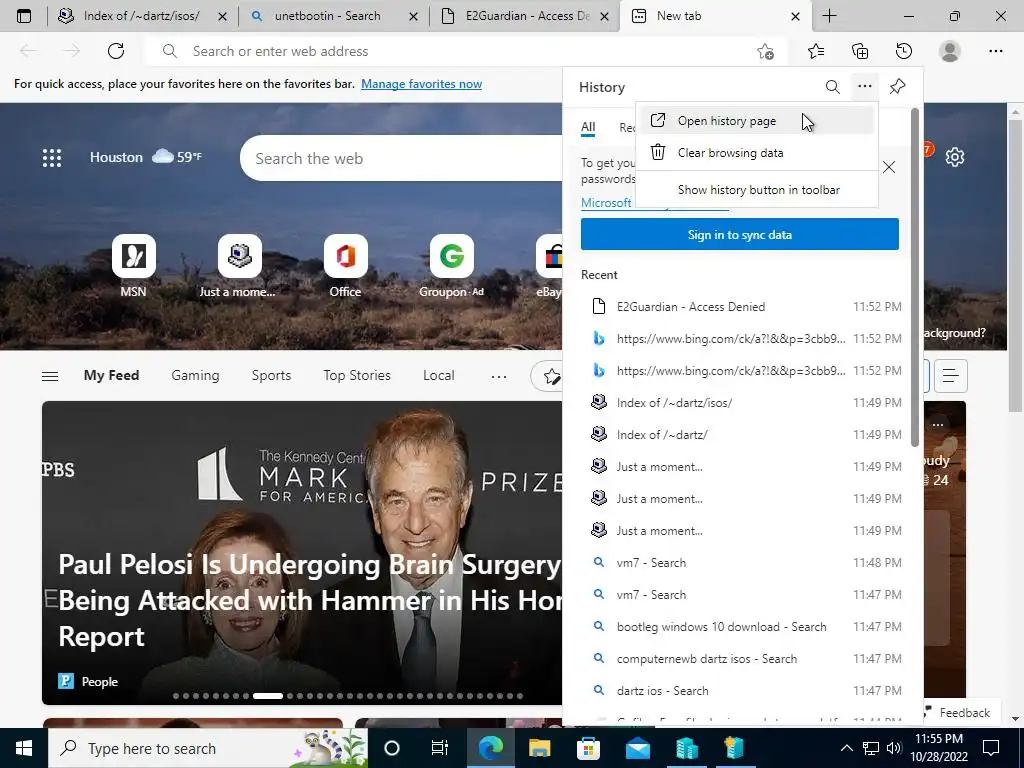Dismiss the sync message in History panel
Image resolution: width=1024 pixels, height=768 pixels.
(889, 167)
